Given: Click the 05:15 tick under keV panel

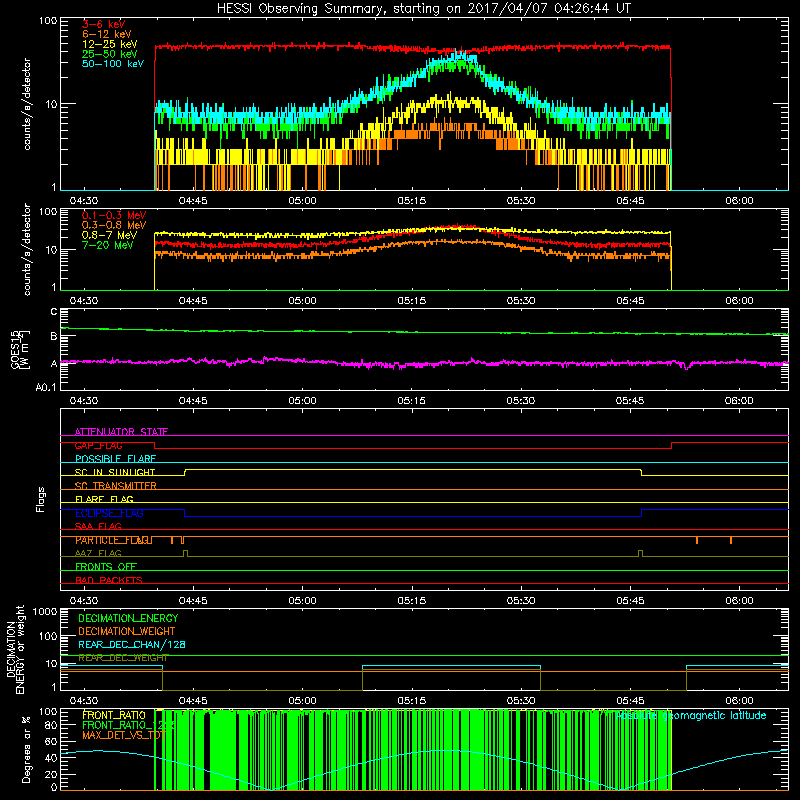Looking at the screenshot, I should (x=412, y=201).
